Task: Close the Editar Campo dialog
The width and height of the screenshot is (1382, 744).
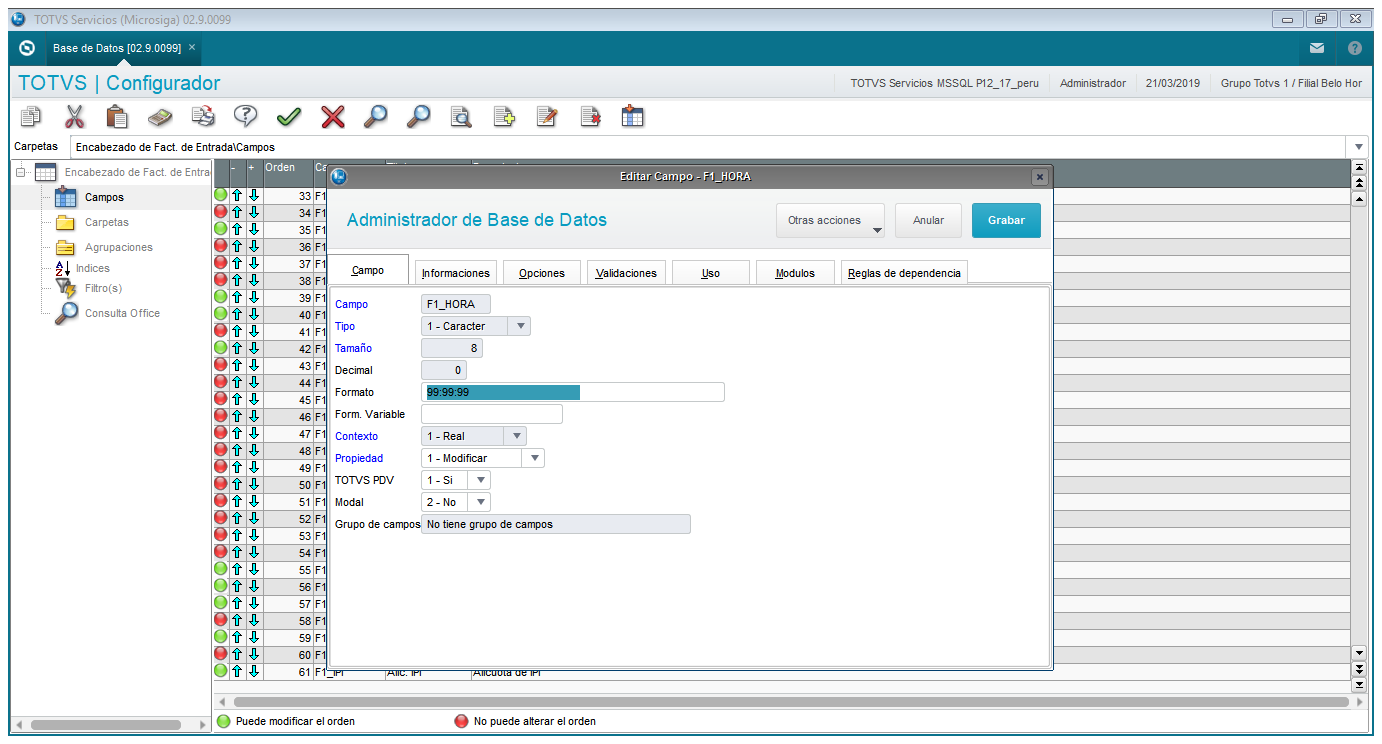Action: 1040,177
